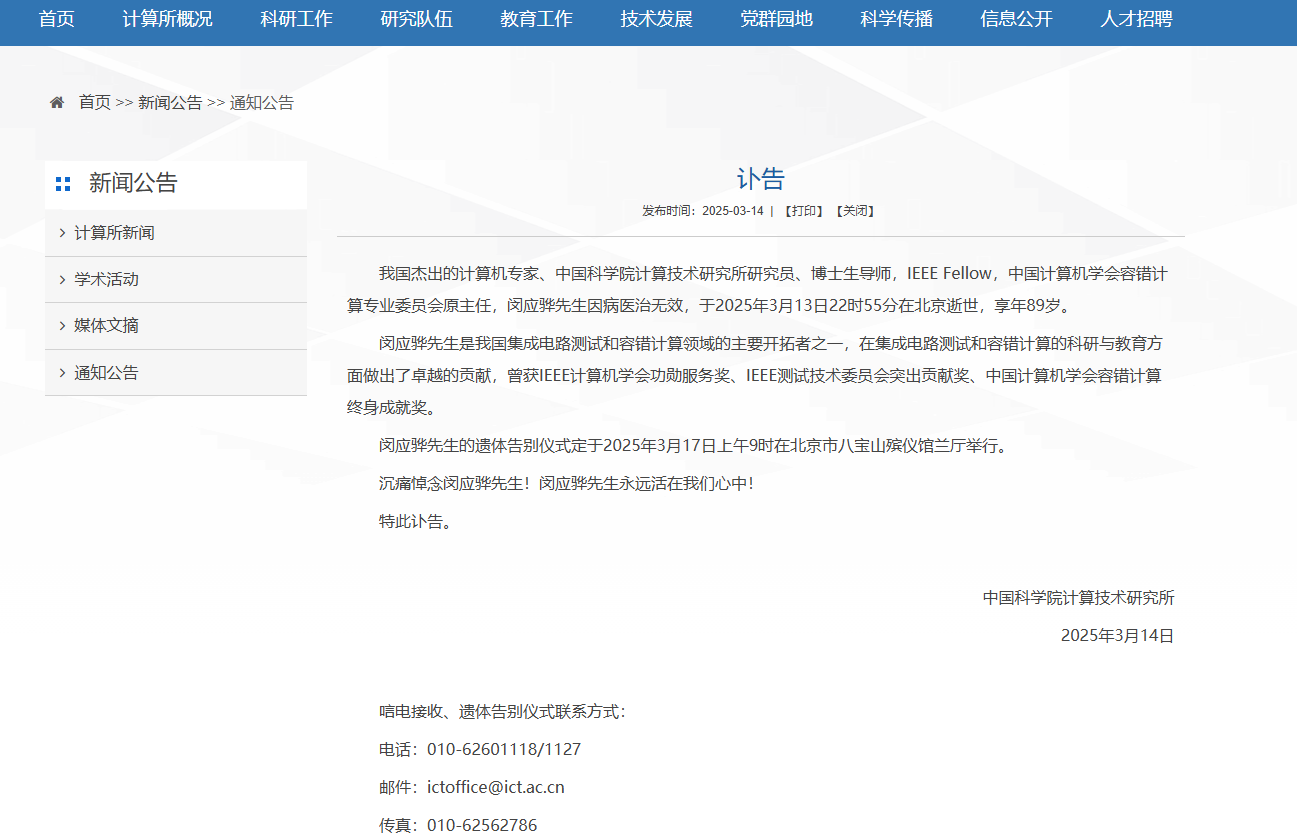Open the 教育工作 menu item

point(536,19)
